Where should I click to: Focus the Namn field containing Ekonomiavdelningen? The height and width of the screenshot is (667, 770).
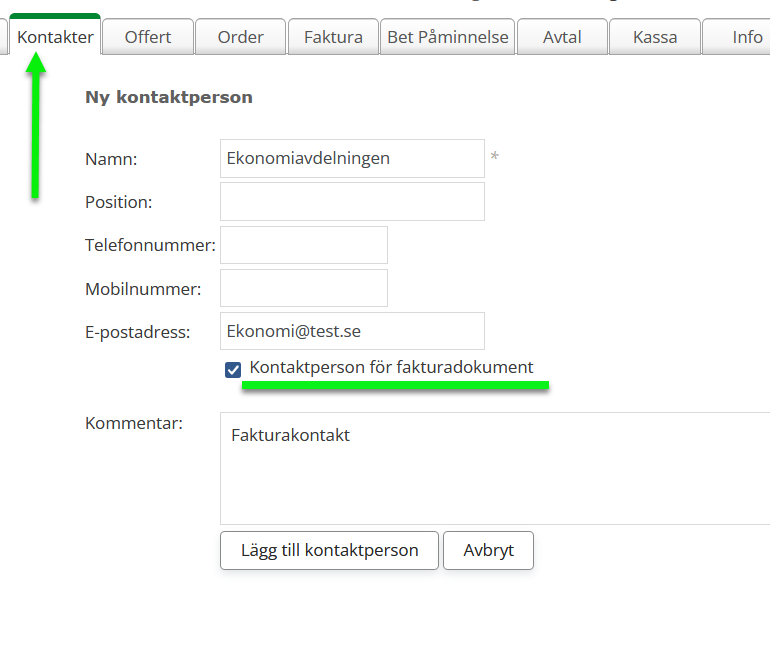click(352, 158)
